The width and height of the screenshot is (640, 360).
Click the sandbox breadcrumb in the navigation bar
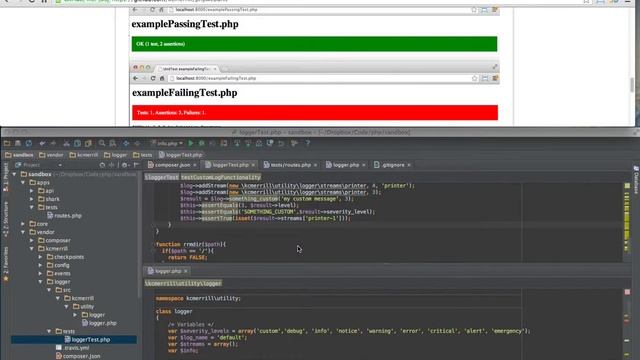click(x=19, y=155)
